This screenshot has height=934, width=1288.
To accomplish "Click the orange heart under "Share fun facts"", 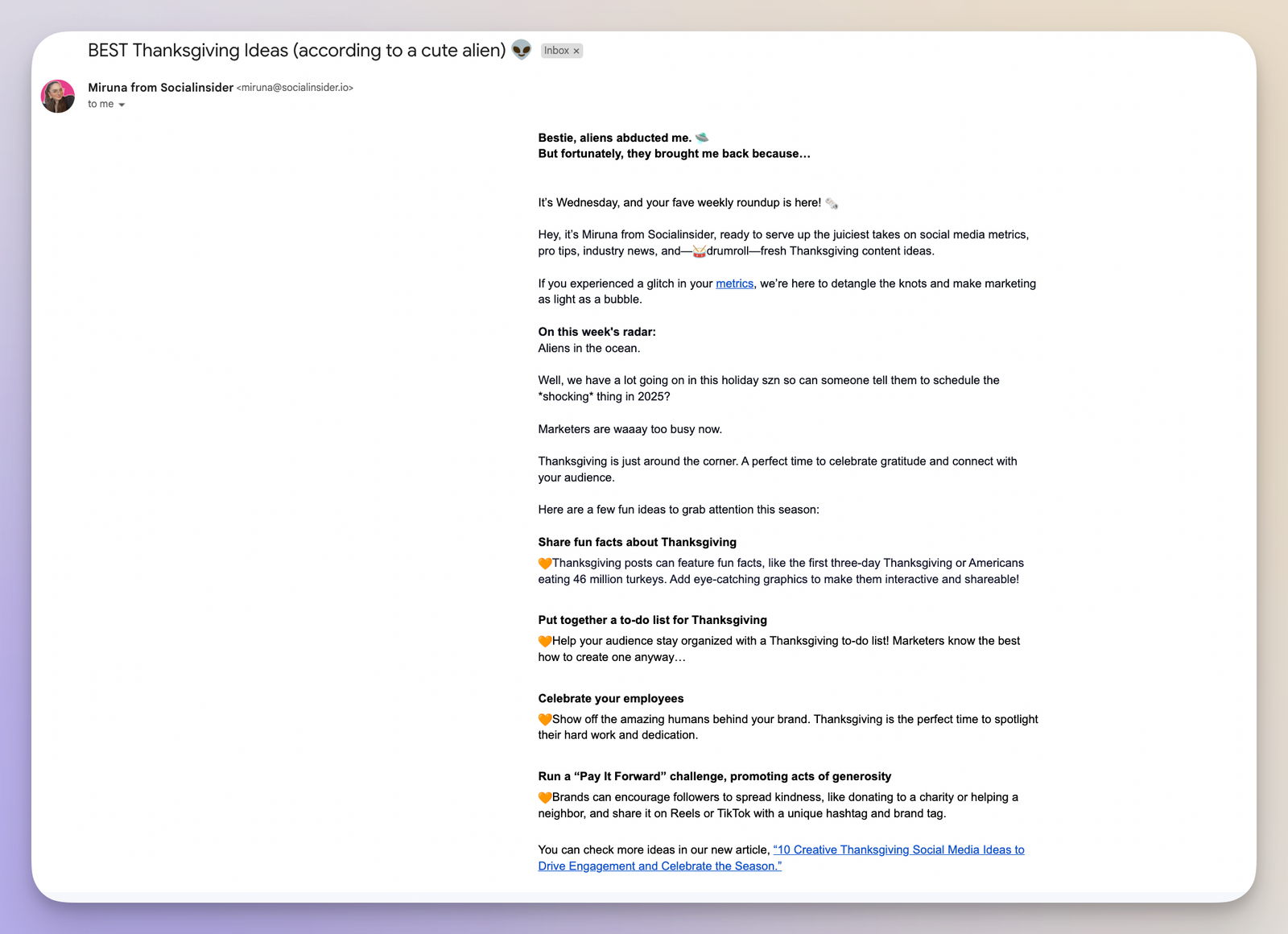I will click(x=545, y=563).
